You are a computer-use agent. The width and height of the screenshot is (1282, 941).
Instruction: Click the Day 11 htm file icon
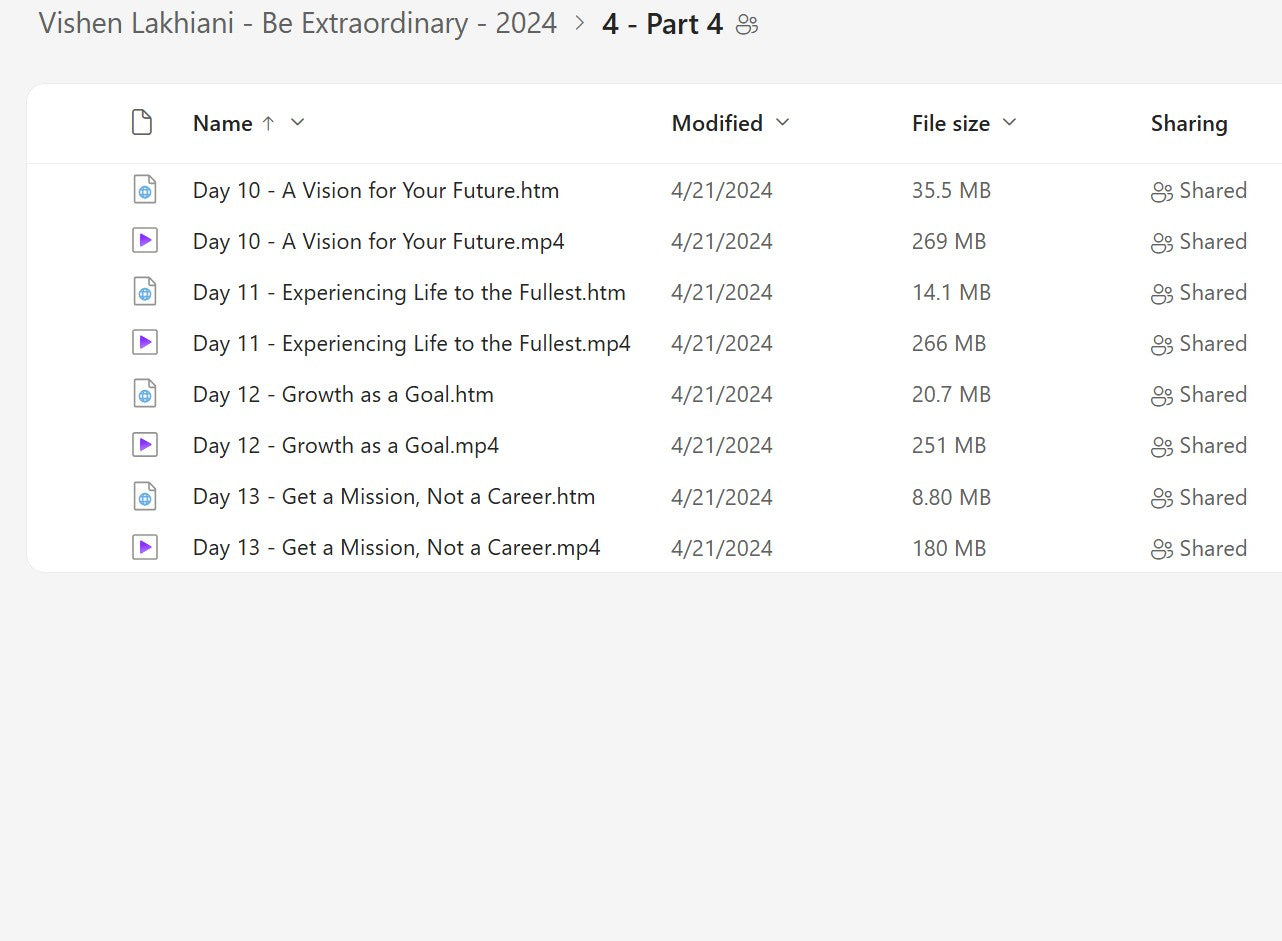point(145,292)
